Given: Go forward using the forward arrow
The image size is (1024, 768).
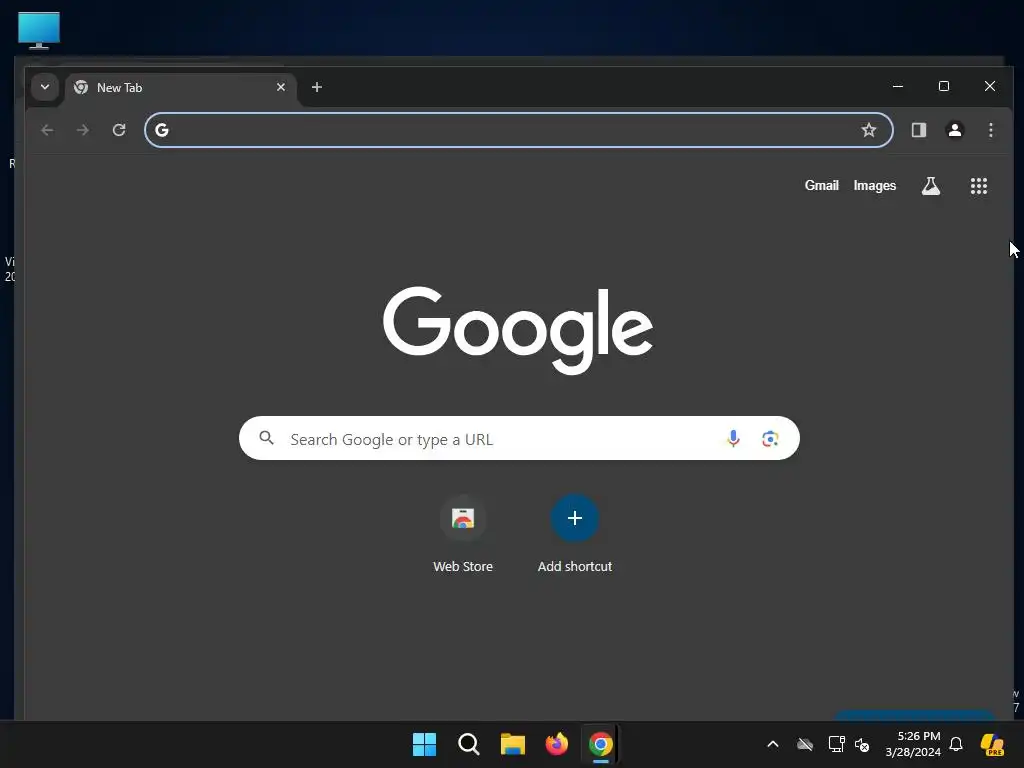Looking at the screenshot, I should click(x=82, y=130).
